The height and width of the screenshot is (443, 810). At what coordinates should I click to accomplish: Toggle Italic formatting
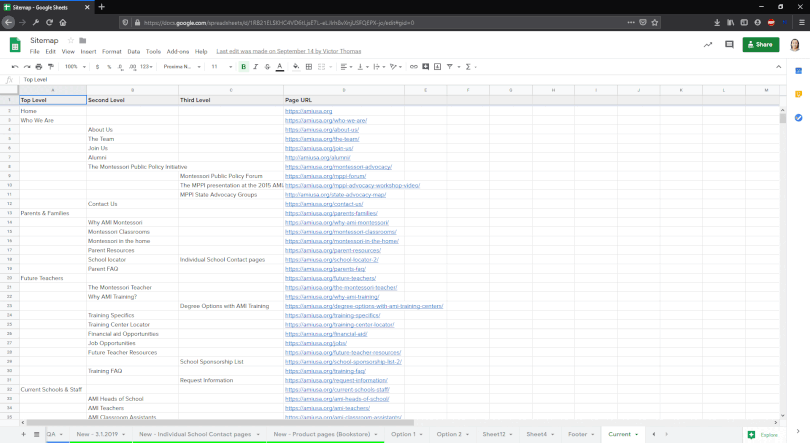coord(255,67)
